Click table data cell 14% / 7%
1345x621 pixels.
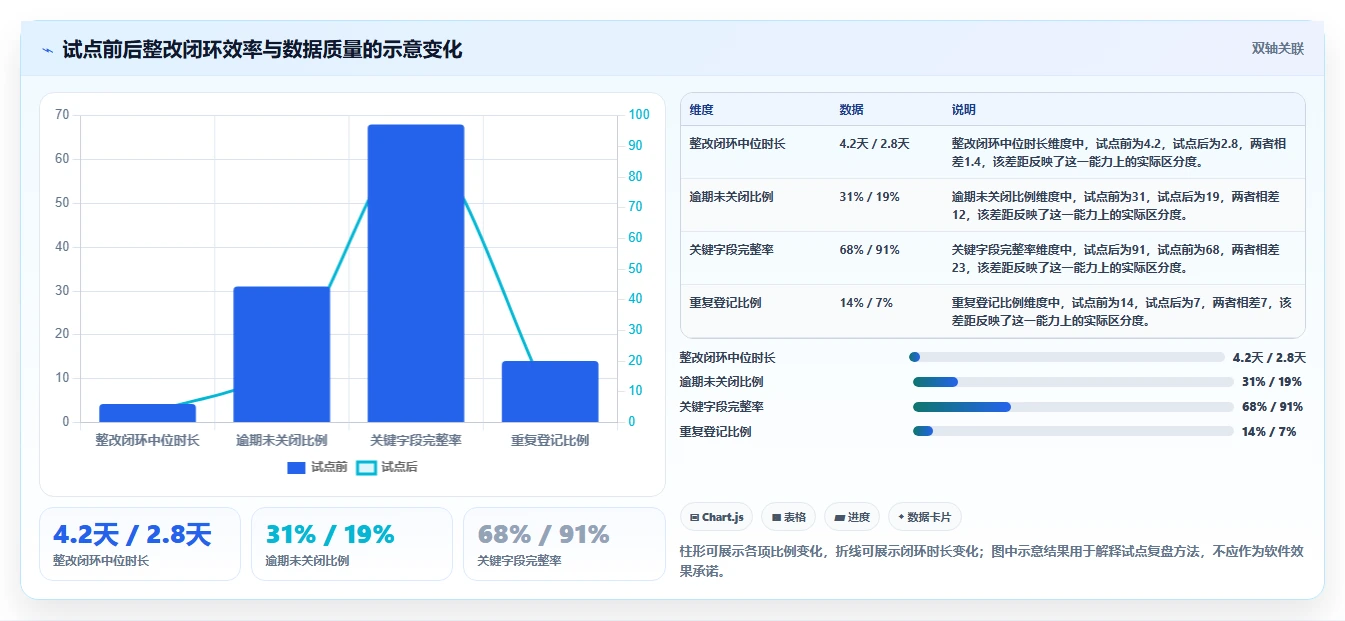(x=866, y=303)
